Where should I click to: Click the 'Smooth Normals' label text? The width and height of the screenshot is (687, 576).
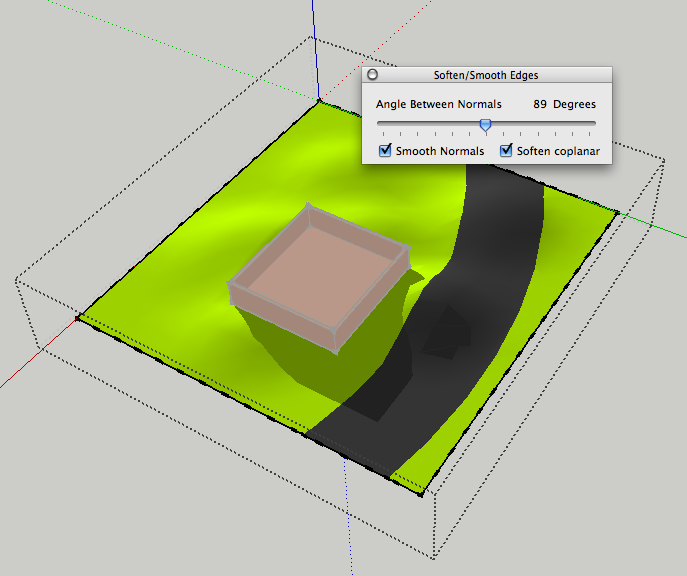(x=440, y=151)
